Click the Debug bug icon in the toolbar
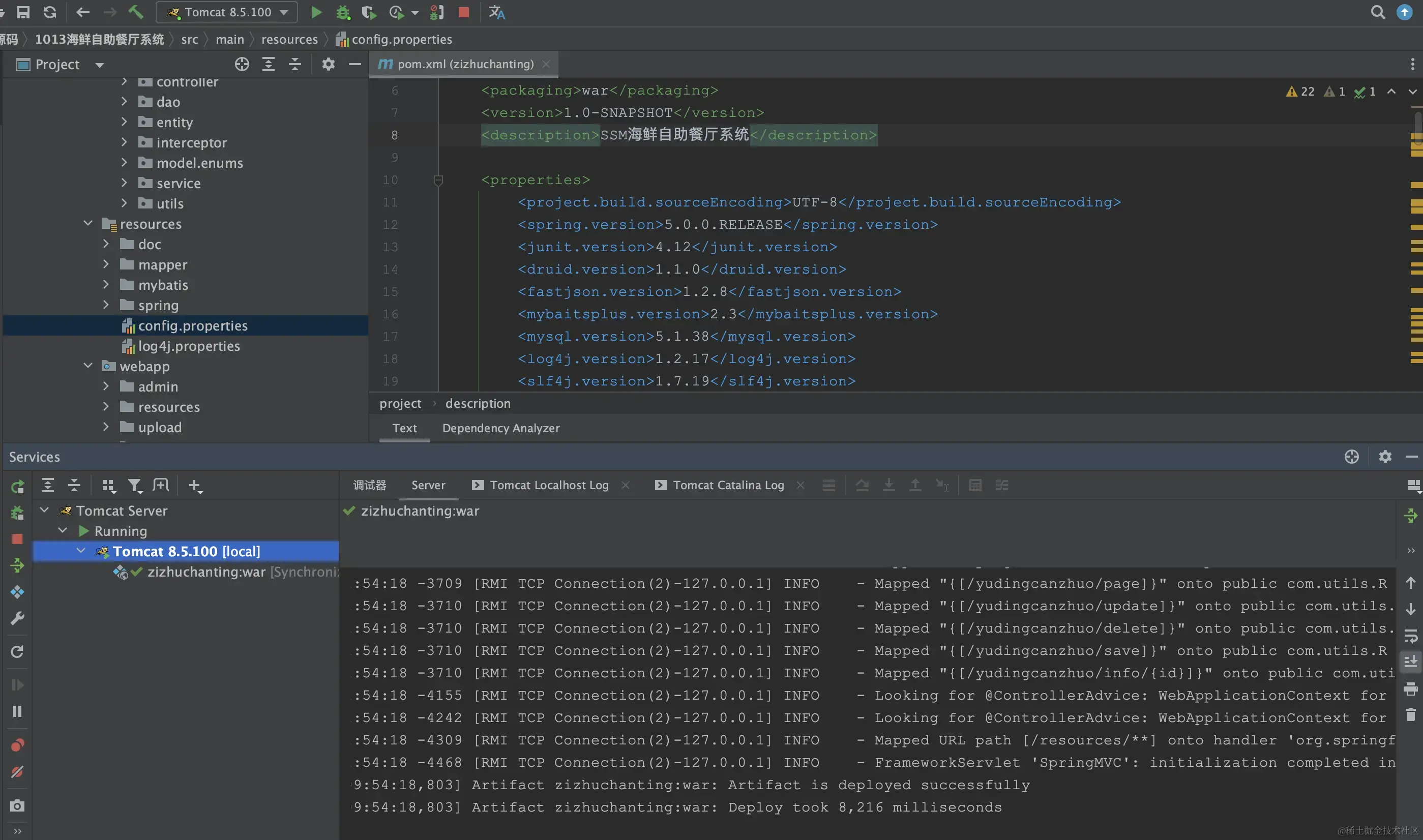Viewport: 1423px width, 840px height. click(x=342, y=12)
